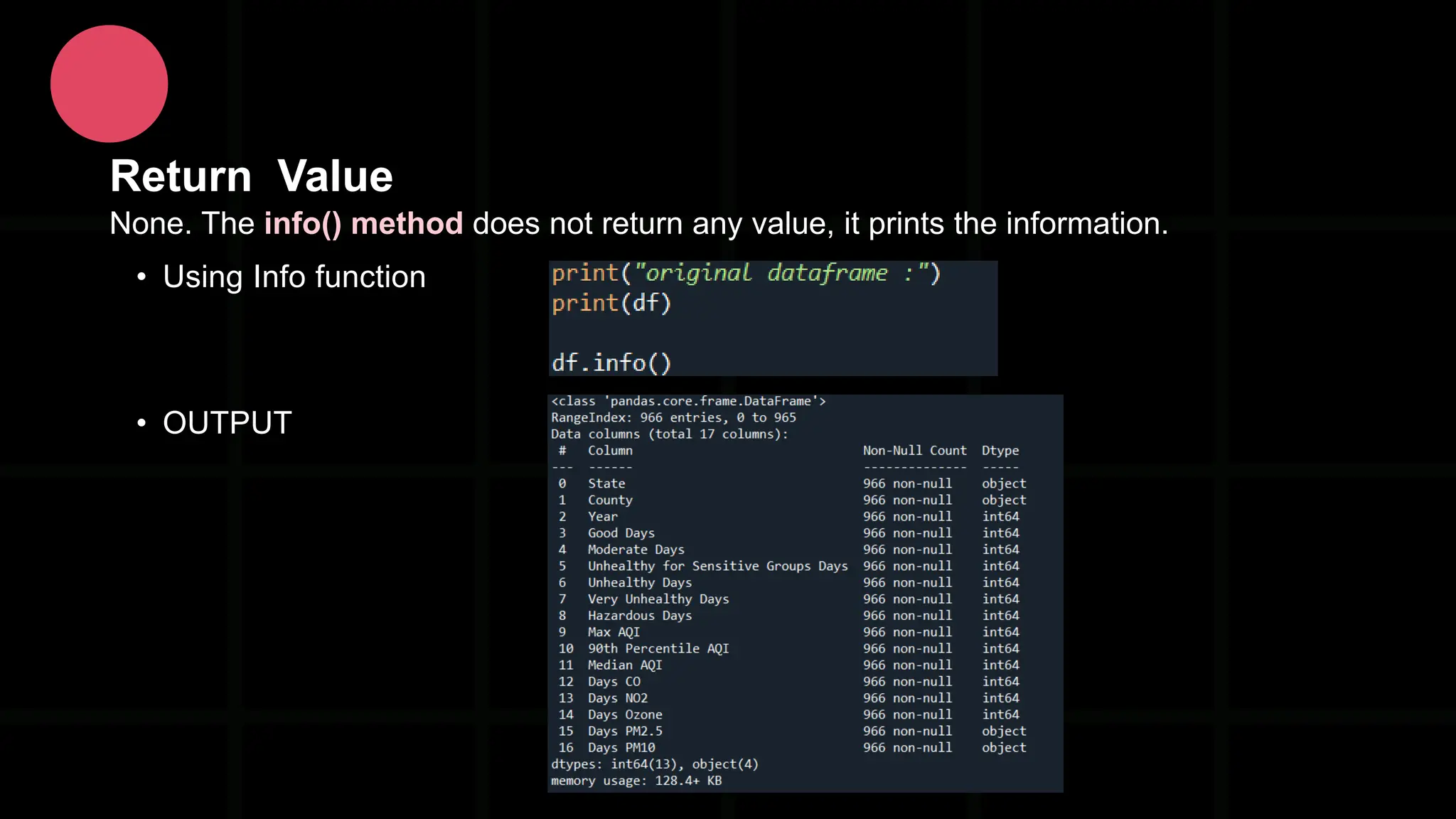Click the pandas DataFrame class line
This screenshot has height=819, width=1456.
click(687, 402)
